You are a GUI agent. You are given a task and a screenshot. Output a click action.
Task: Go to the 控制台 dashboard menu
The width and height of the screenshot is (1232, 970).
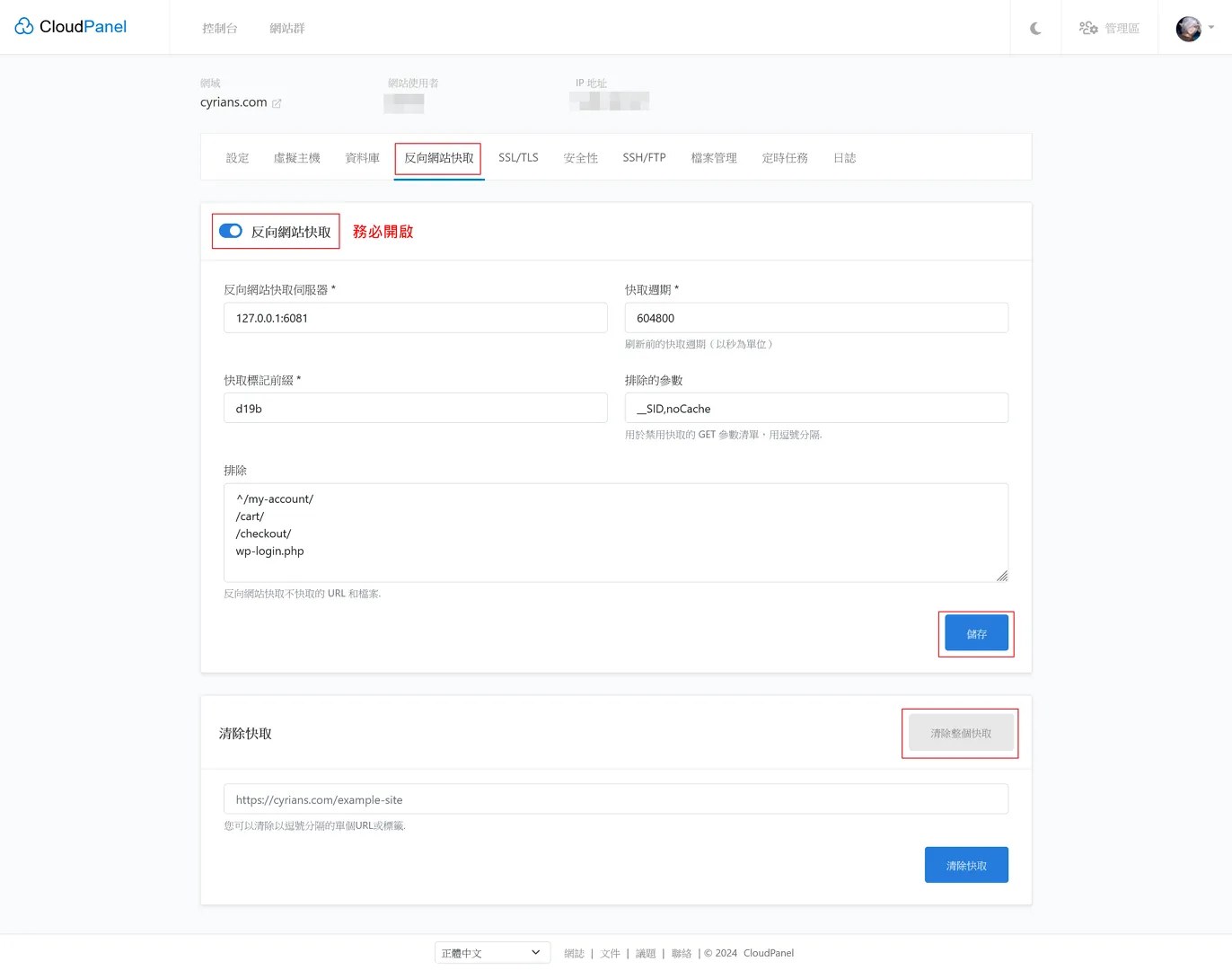[x=220, y=29]
